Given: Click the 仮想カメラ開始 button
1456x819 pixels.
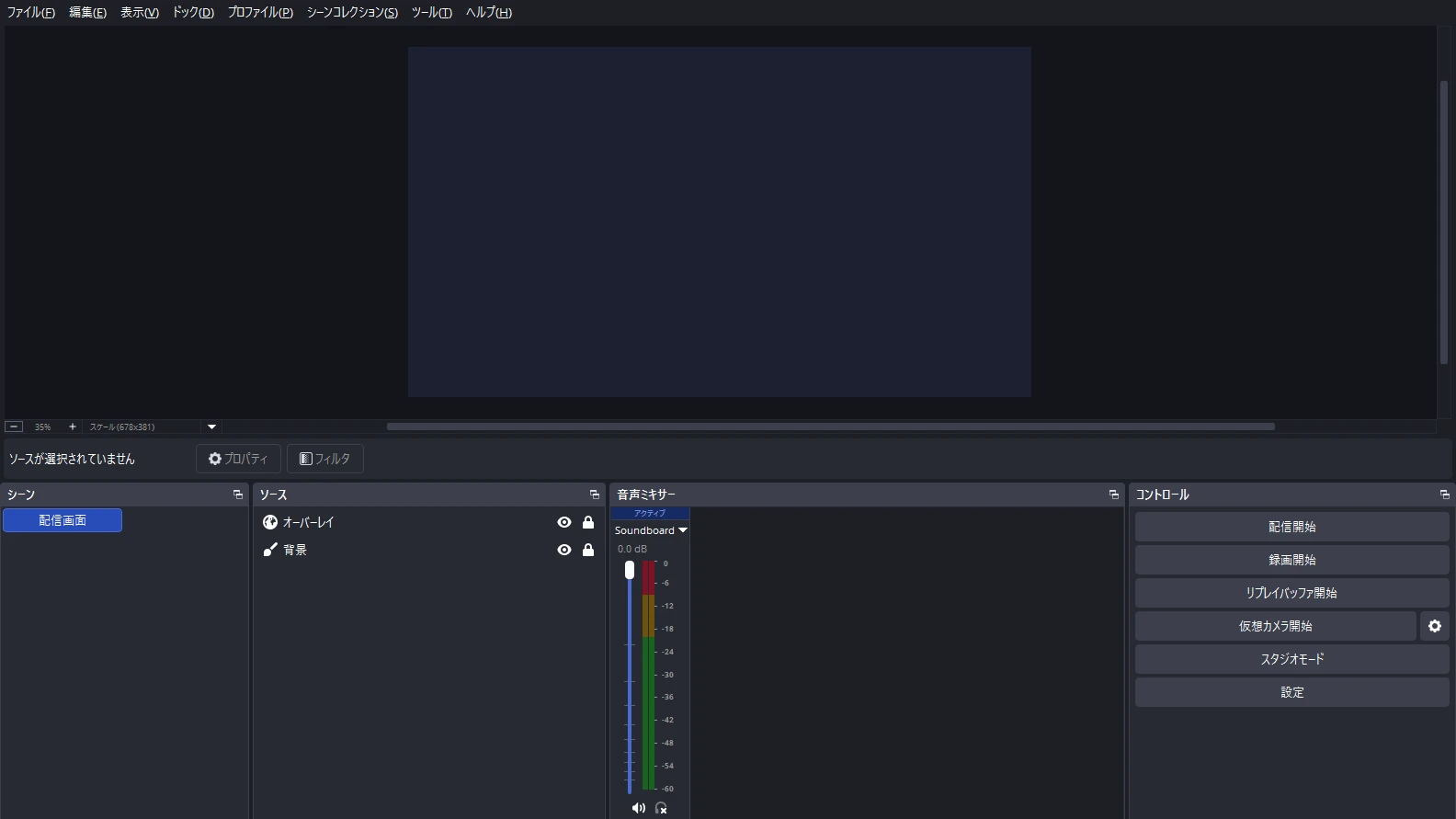Looking at the screenshot, I should [x=1275, y=626].
